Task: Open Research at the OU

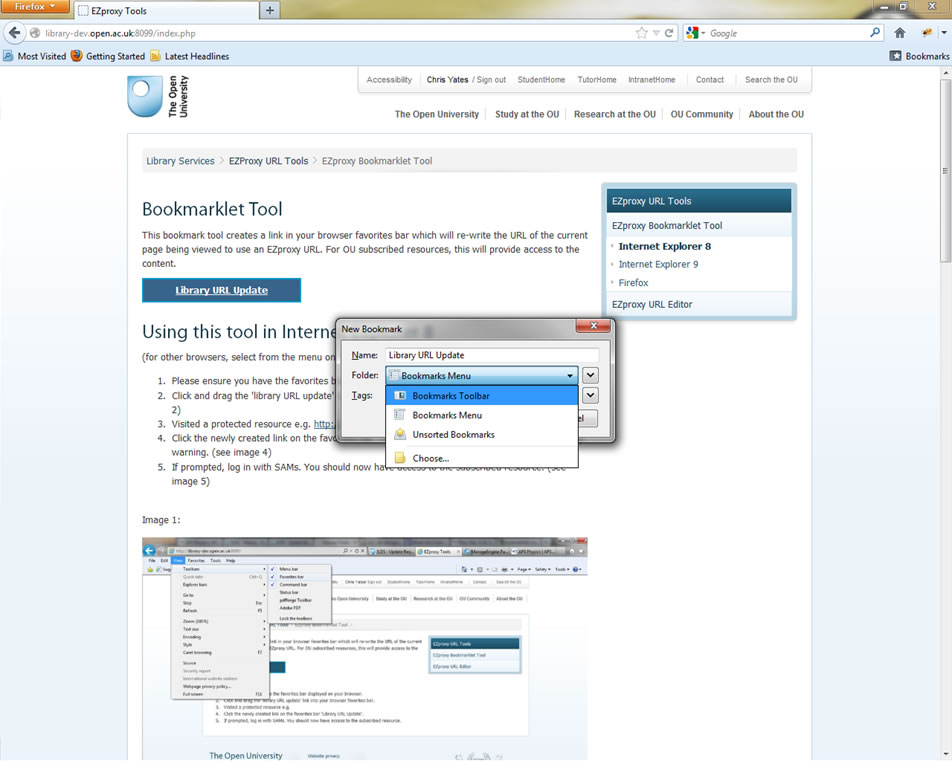Action: point(615,114)
